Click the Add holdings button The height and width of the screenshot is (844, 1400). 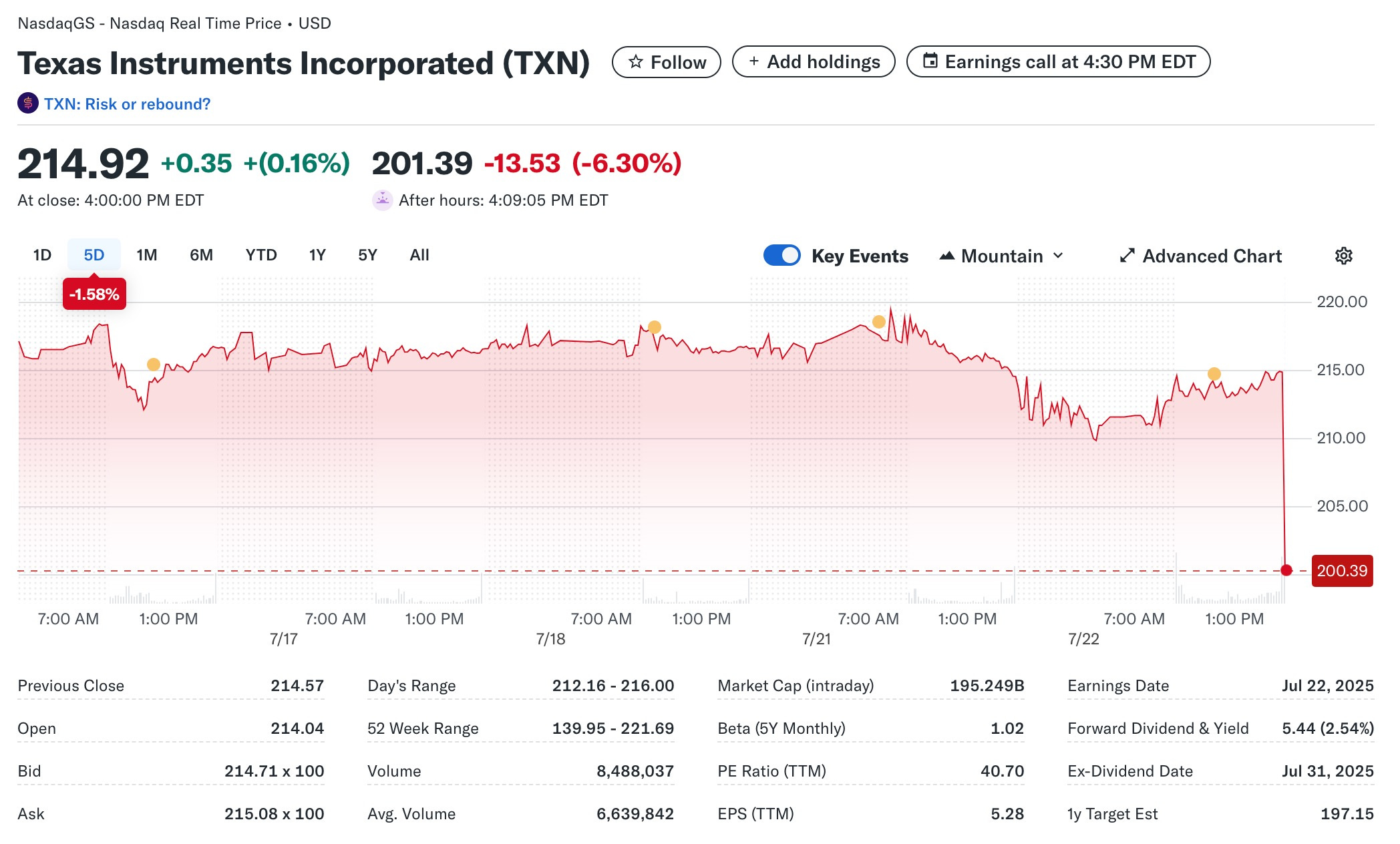click(813, 62)
